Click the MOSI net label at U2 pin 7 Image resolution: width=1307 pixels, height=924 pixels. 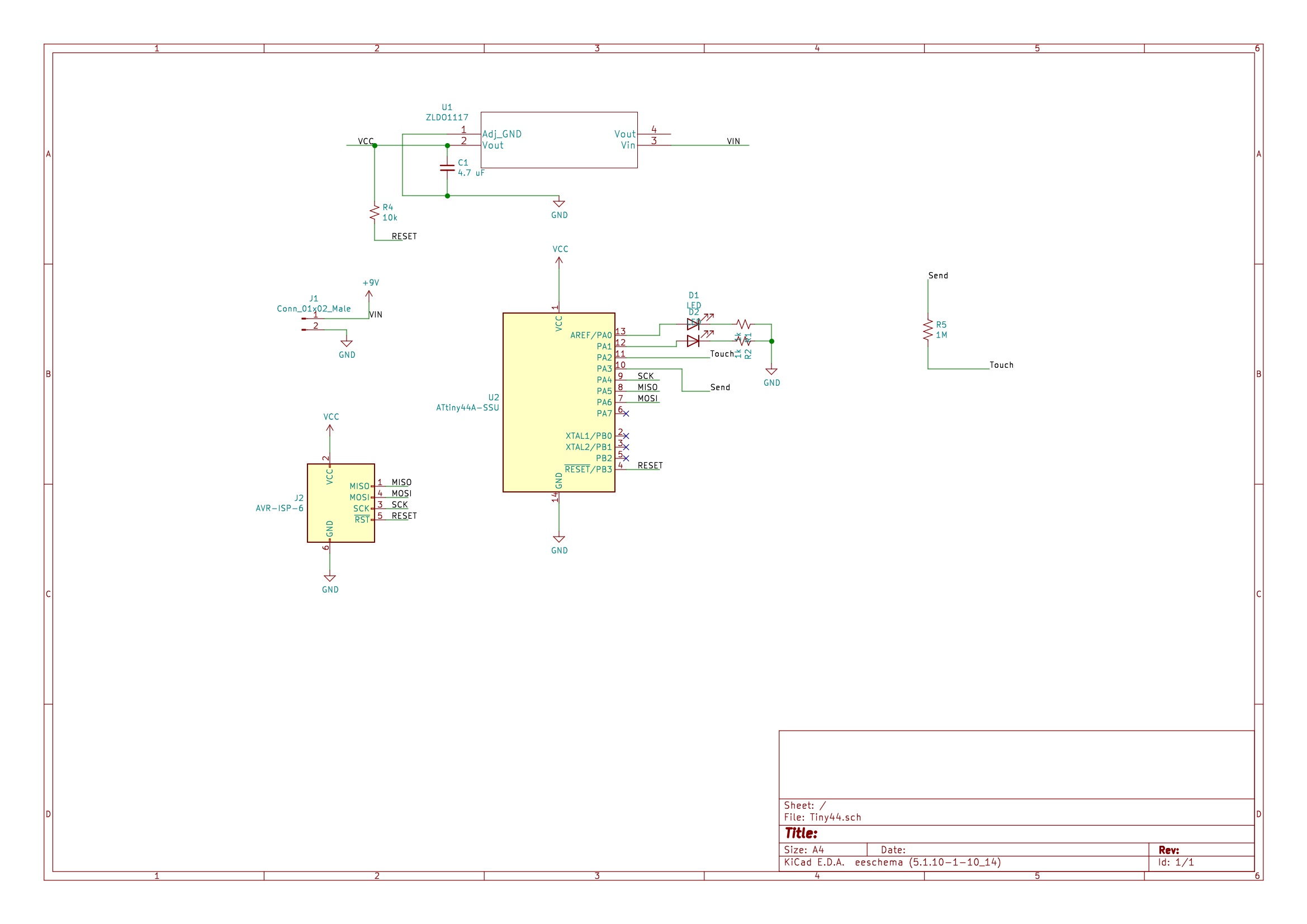point(647,399)
